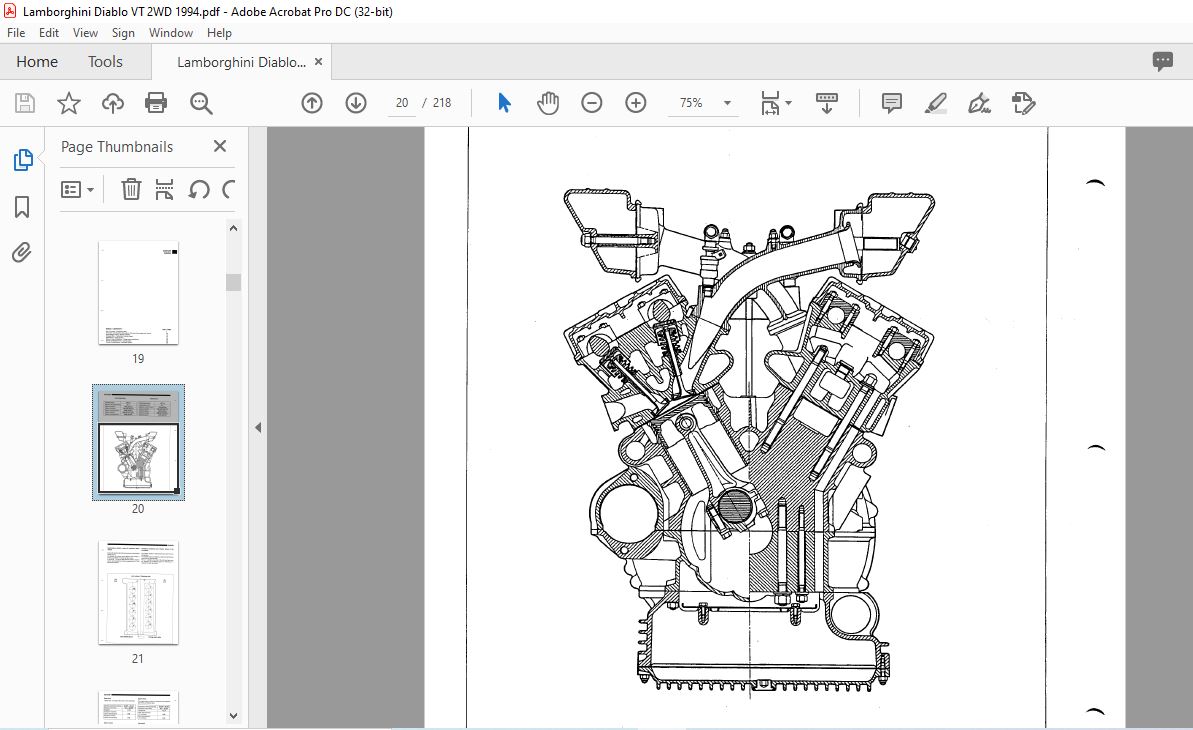Rotate page clockwise icon

click(228, 189)
